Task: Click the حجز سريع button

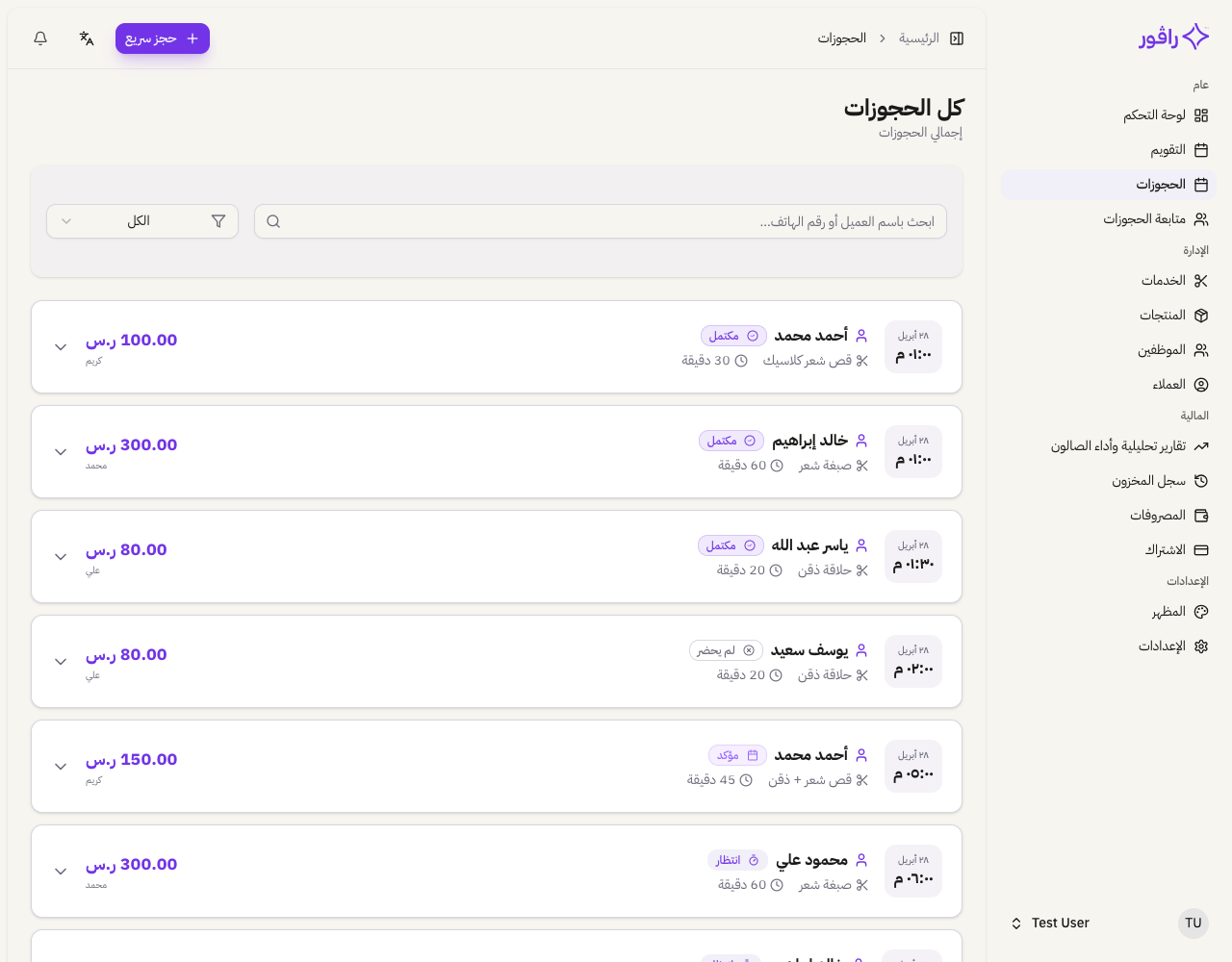Action: tap(162, 38)
